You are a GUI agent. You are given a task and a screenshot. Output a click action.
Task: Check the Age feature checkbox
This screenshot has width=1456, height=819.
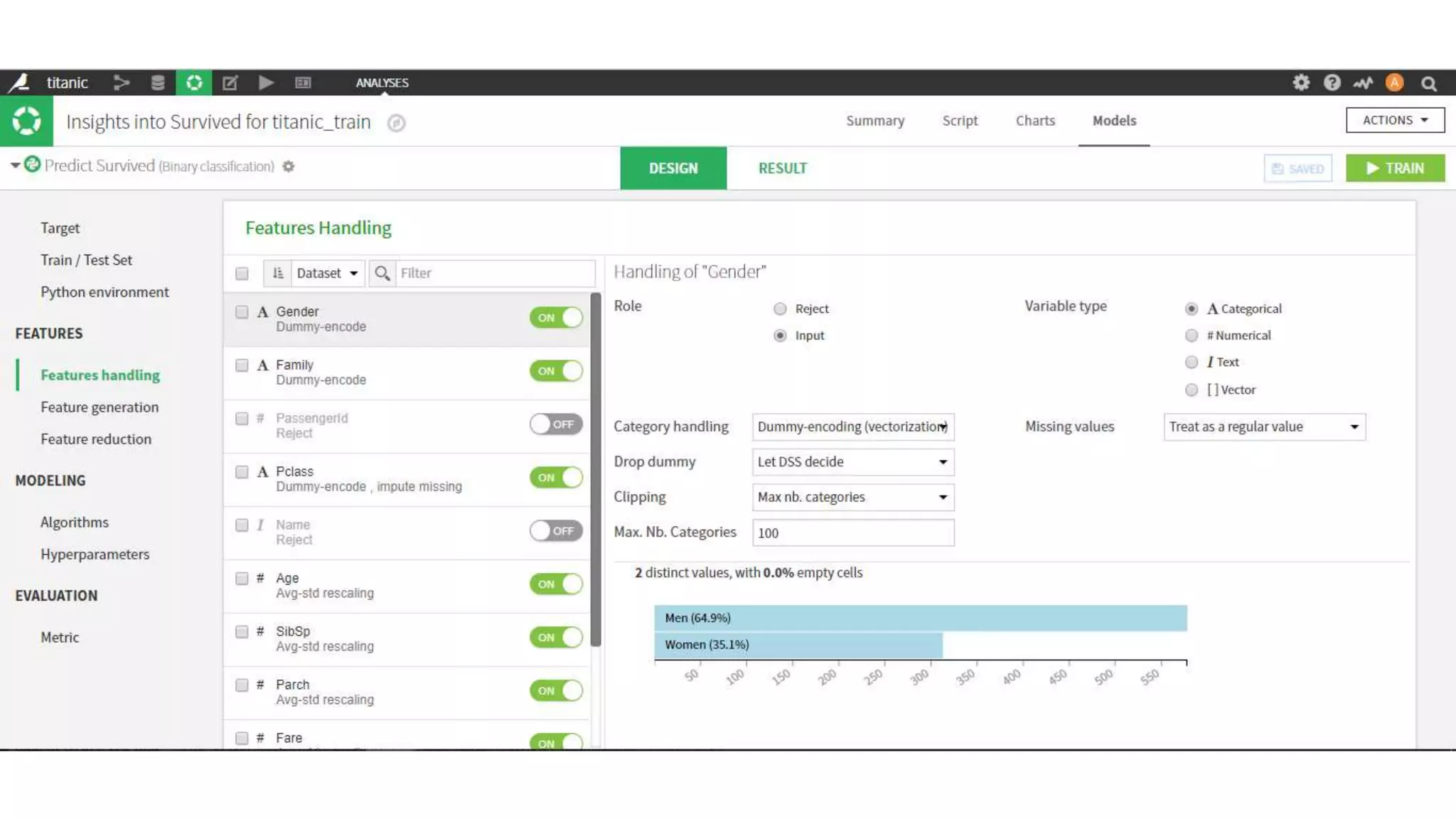click(242, 578)
